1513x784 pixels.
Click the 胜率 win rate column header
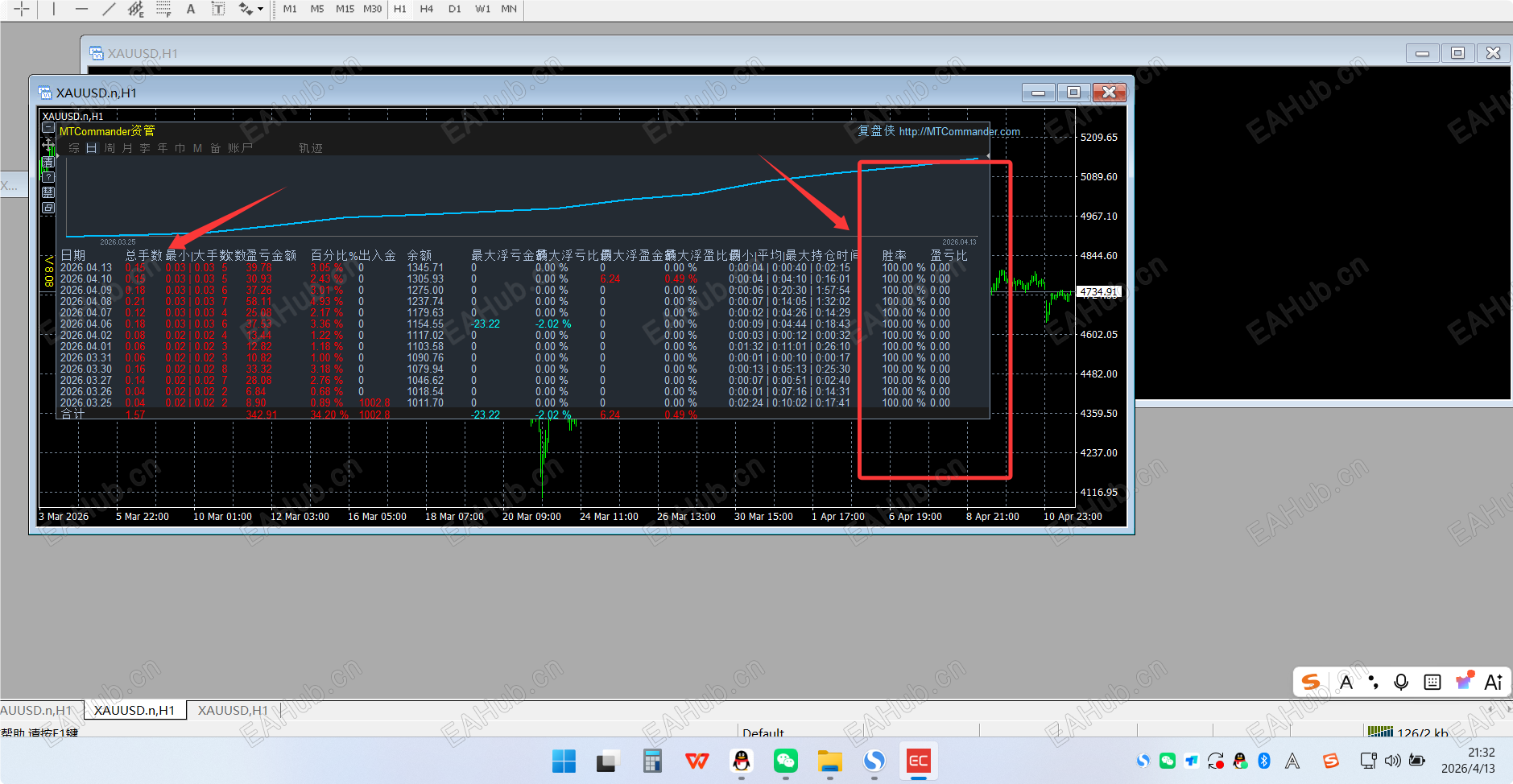click(x=895, y=256)
